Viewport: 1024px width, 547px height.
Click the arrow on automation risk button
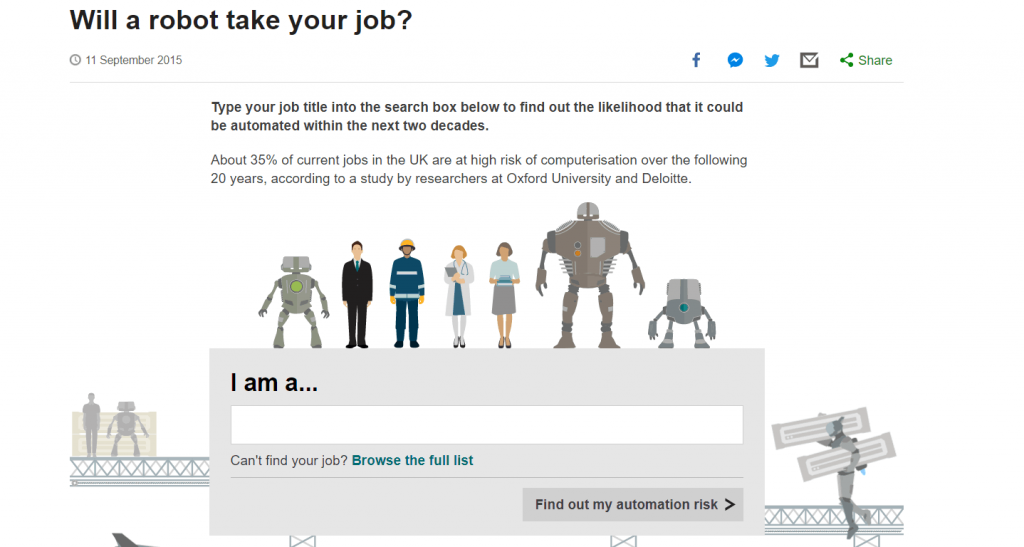[729, 505]
